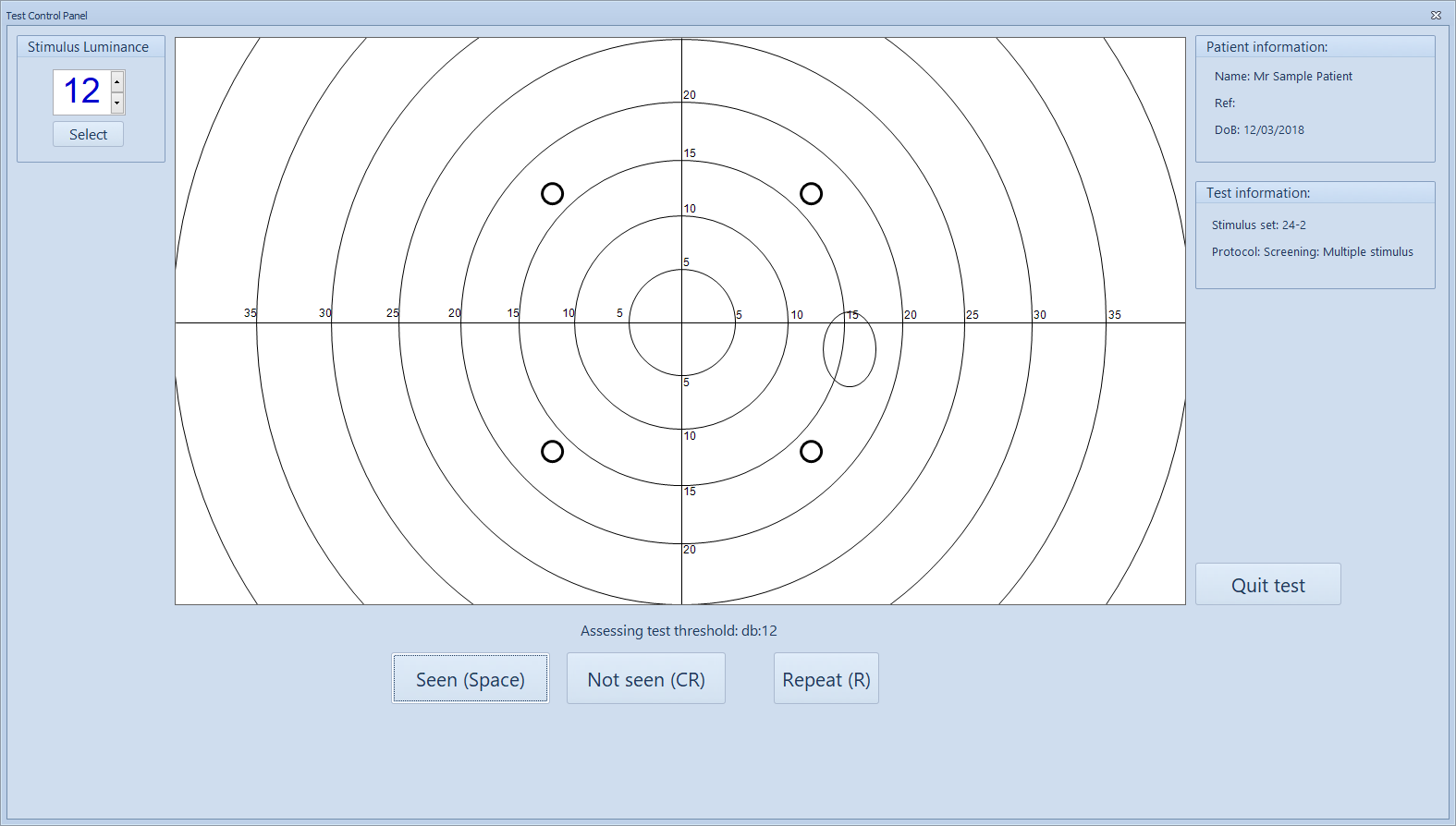The width and height of the screenshot is (1456, 826).
Task: Click the blind spot ellipse marker
Action: coord(850,349)
